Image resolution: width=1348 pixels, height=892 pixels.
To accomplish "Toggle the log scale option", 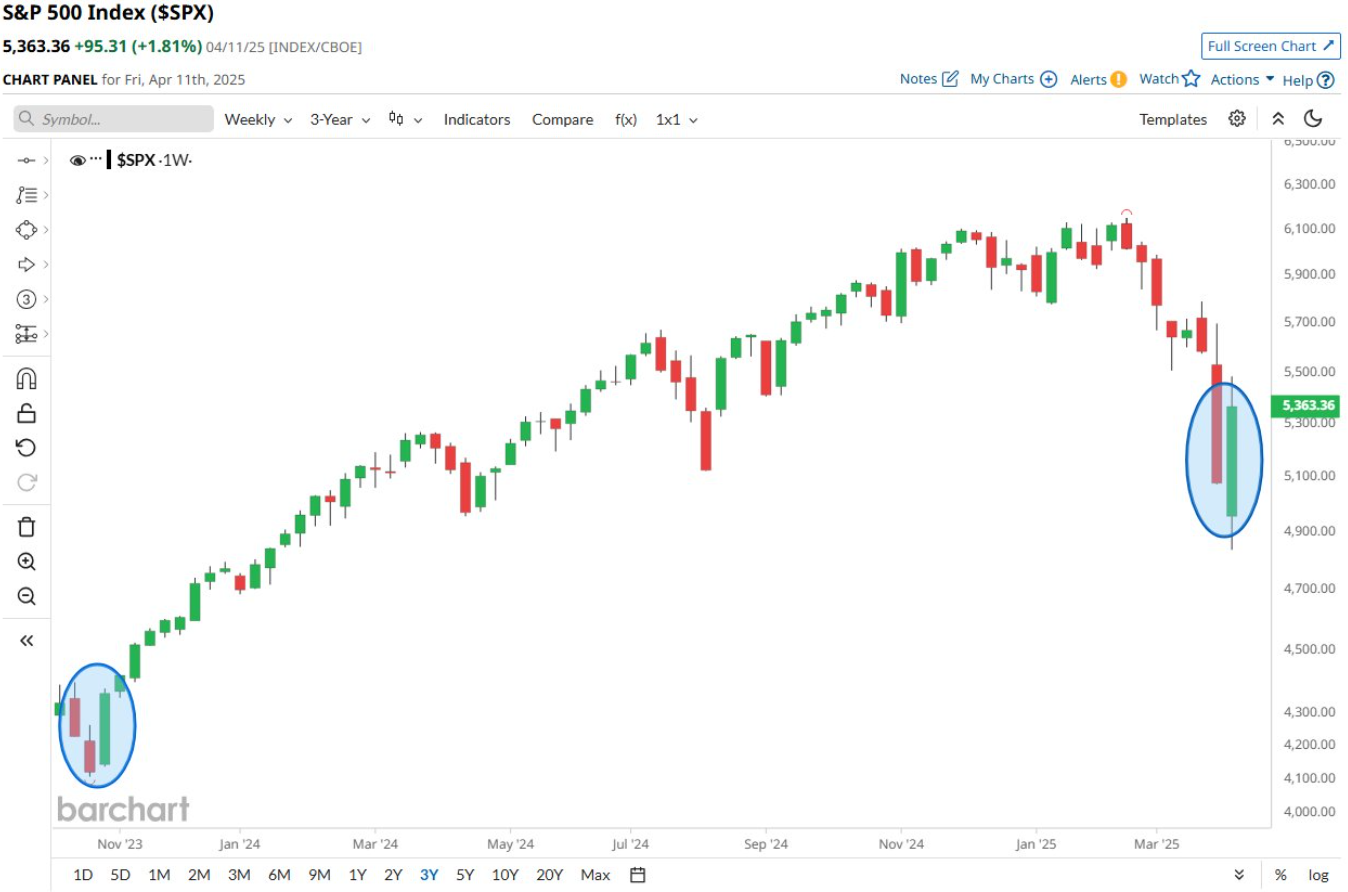I will (x=1319, y=875).
